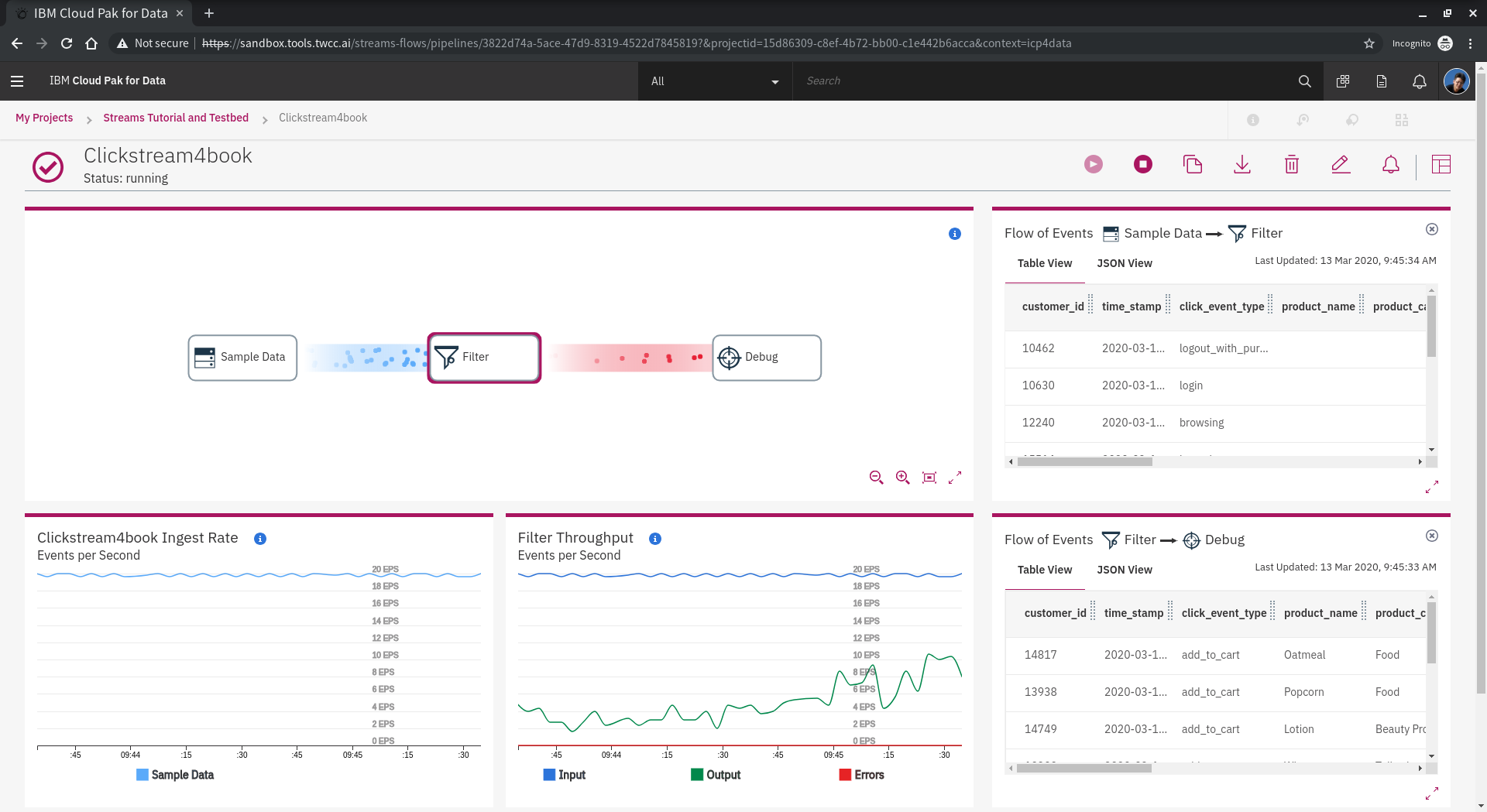Select the Filter node

pos(484,358)
